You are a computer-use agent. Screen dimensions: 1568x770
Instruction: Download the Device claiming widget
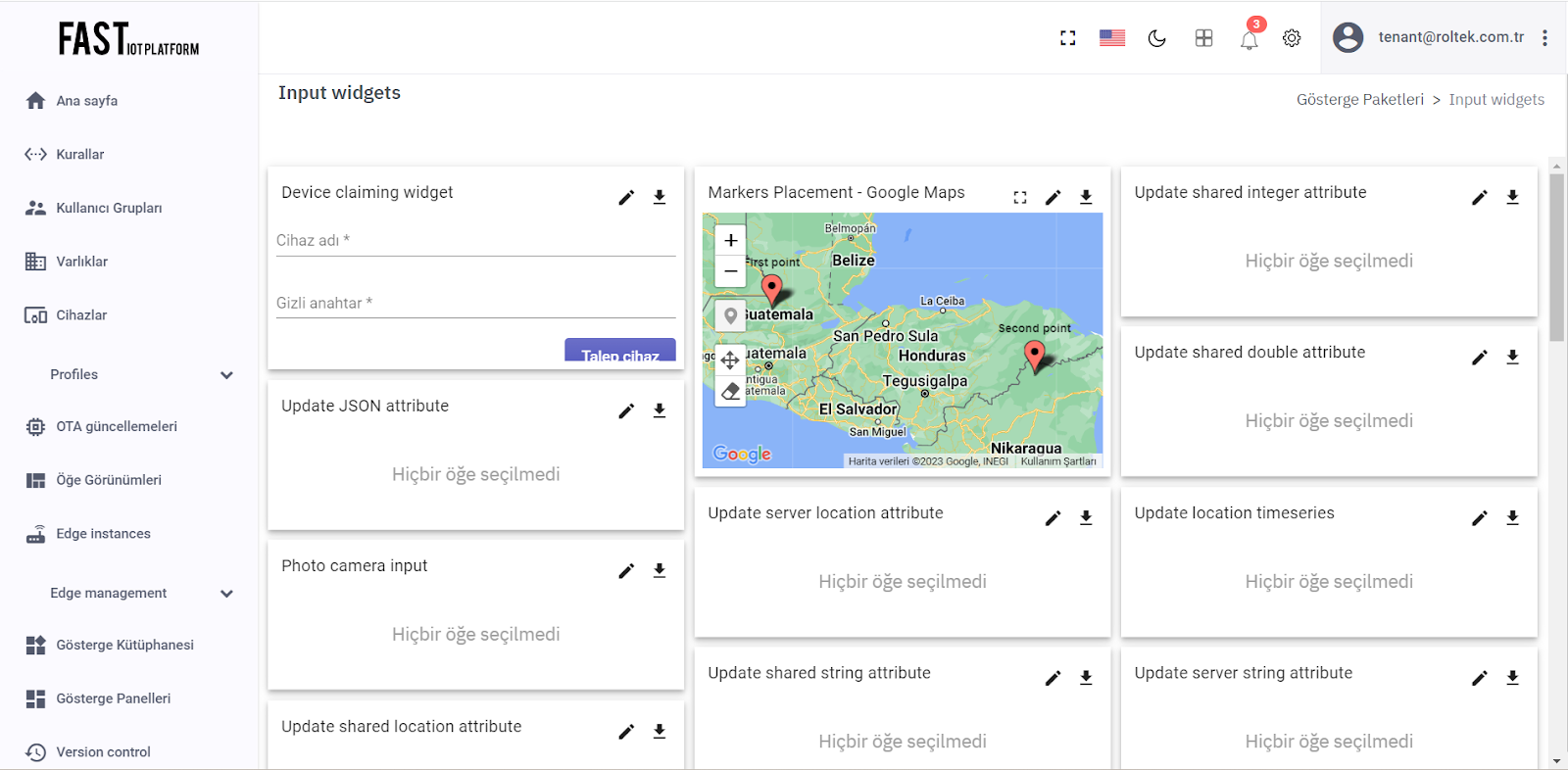[x=660, y=198]
